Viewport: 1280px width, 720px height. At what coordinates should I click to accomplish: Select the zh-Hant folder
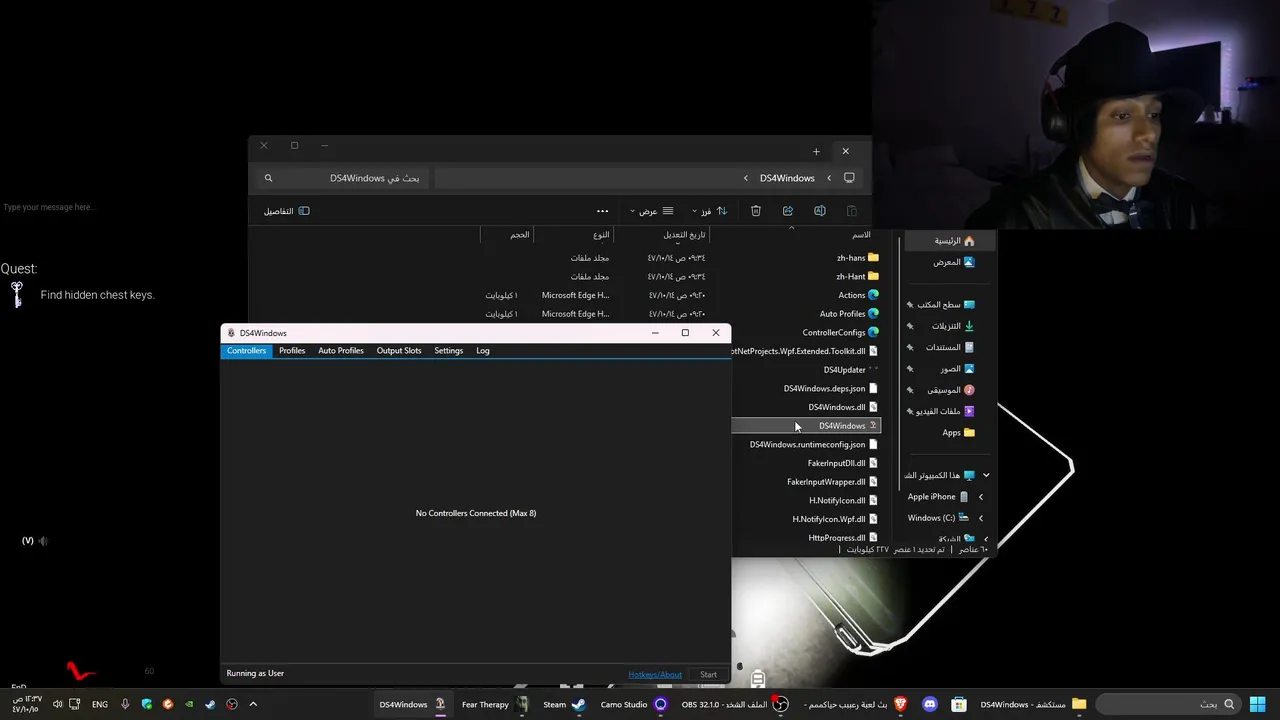click(858, 277)
